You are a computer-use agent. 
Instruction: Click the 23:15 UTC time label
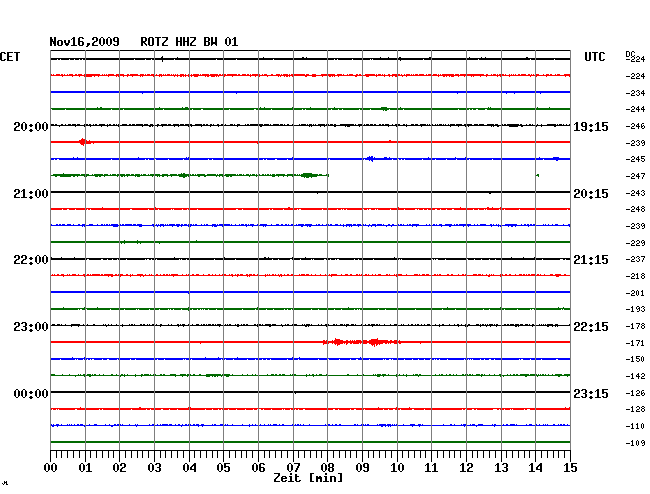[x=591, y=394]
